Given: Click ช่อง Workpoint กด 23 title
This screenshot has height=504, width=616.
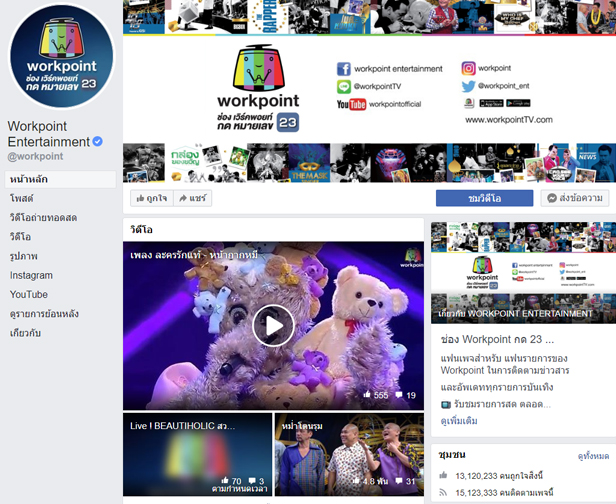Looking at the screenshot, I should tap(497, 339).
